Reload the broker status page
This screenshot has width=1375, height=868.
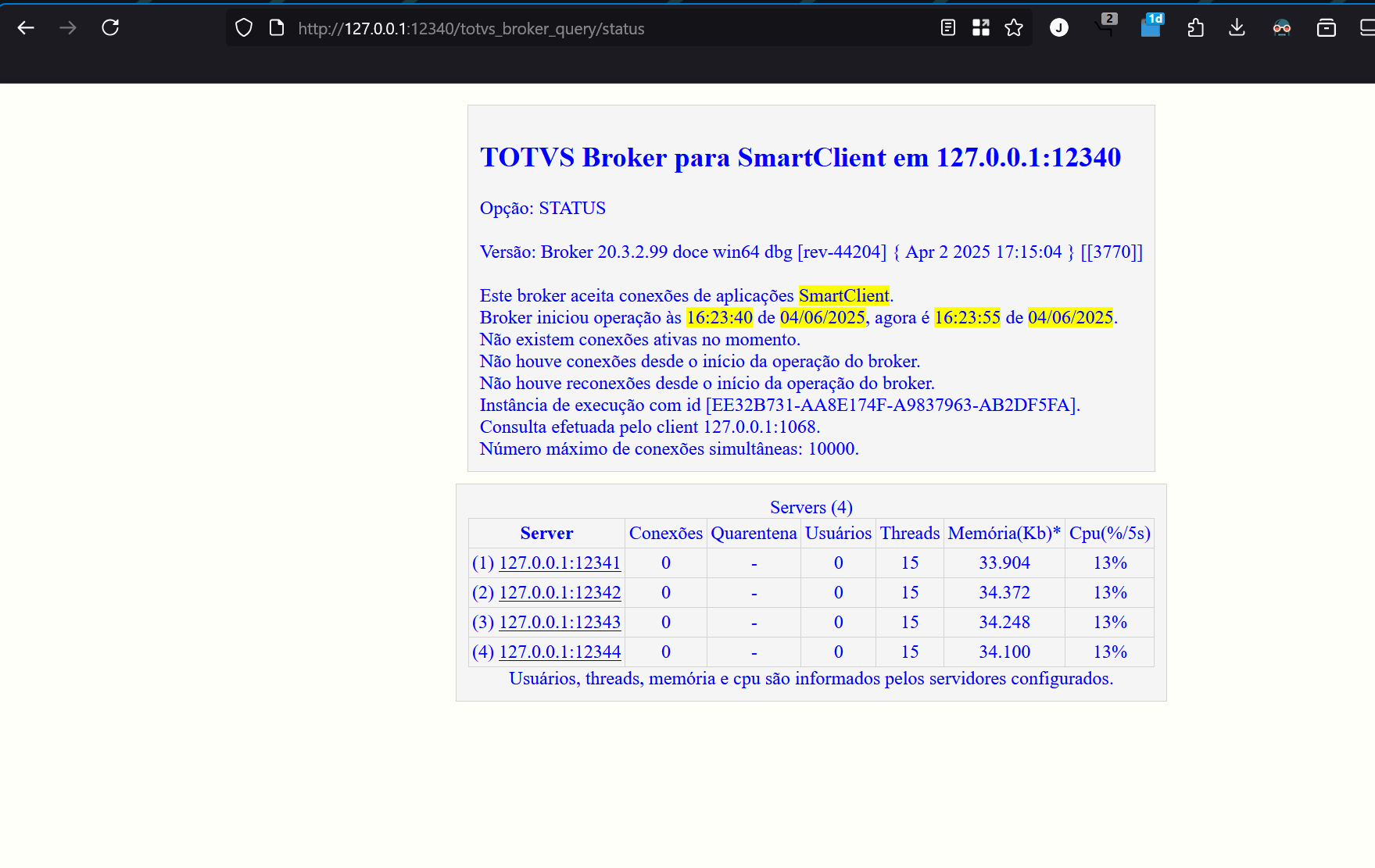[110, 28]
